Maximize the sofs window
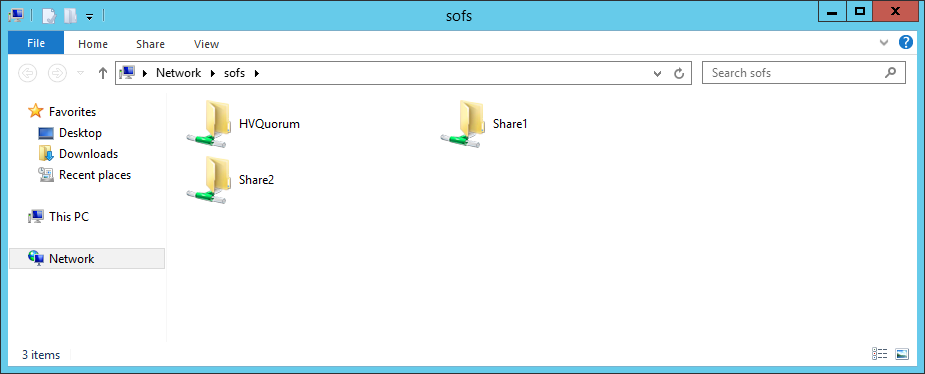 click(x=860, y=12)
